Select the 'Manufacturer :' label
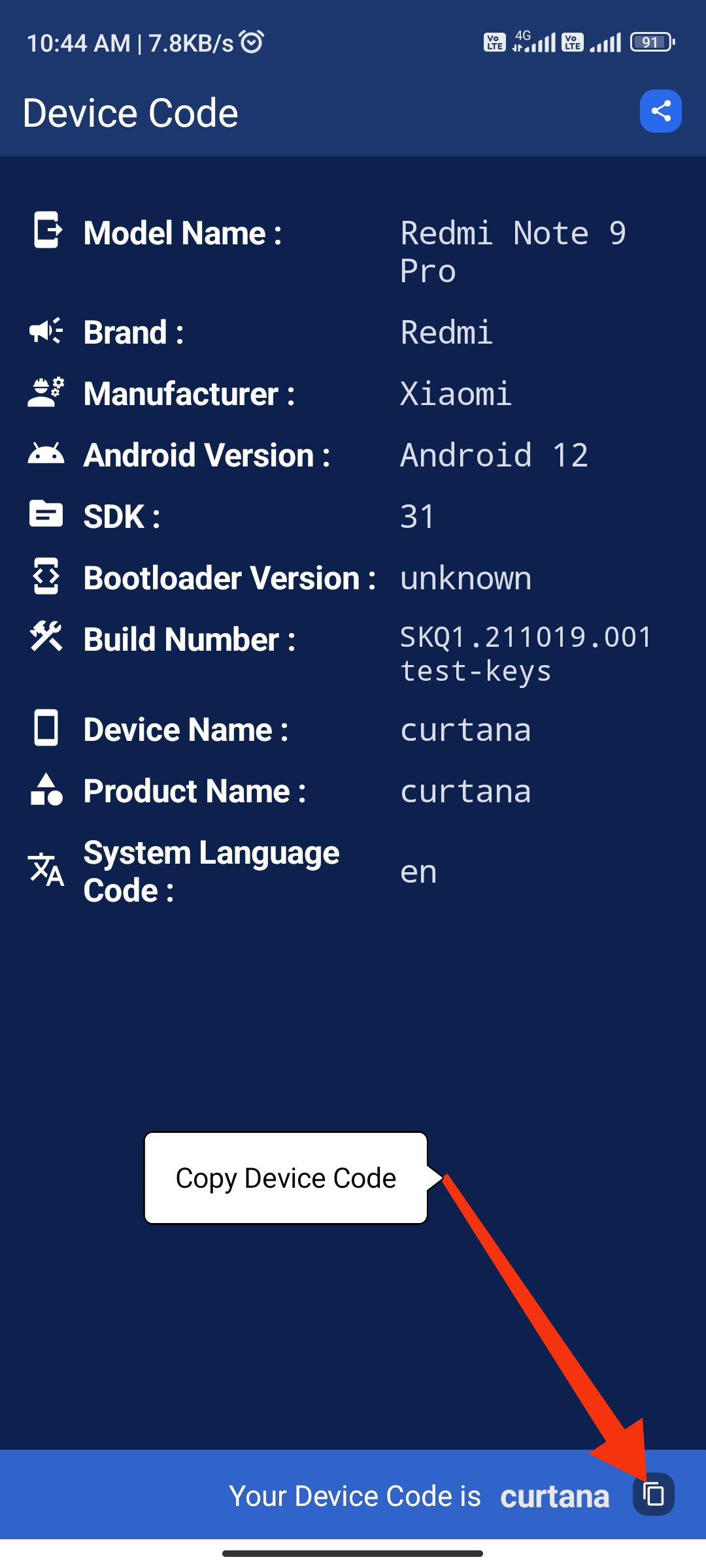This screenshot has width=706, height=1568. click(x=190, y=393)
